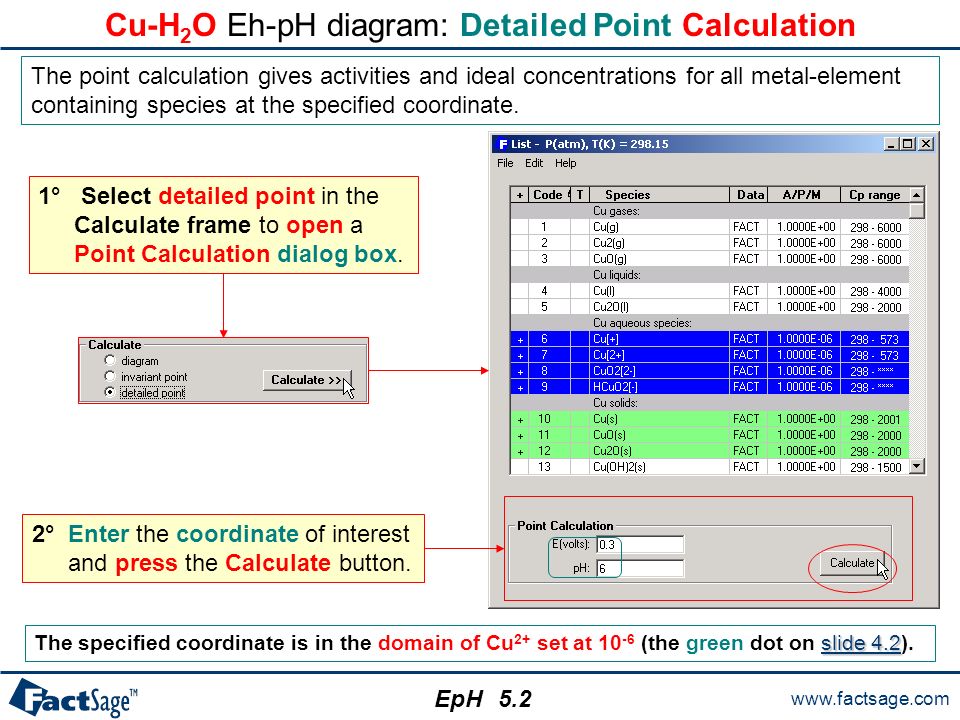Toggle the + mark for CuO(s) row
Screen dimensions: 960x720
coord(520,435)
